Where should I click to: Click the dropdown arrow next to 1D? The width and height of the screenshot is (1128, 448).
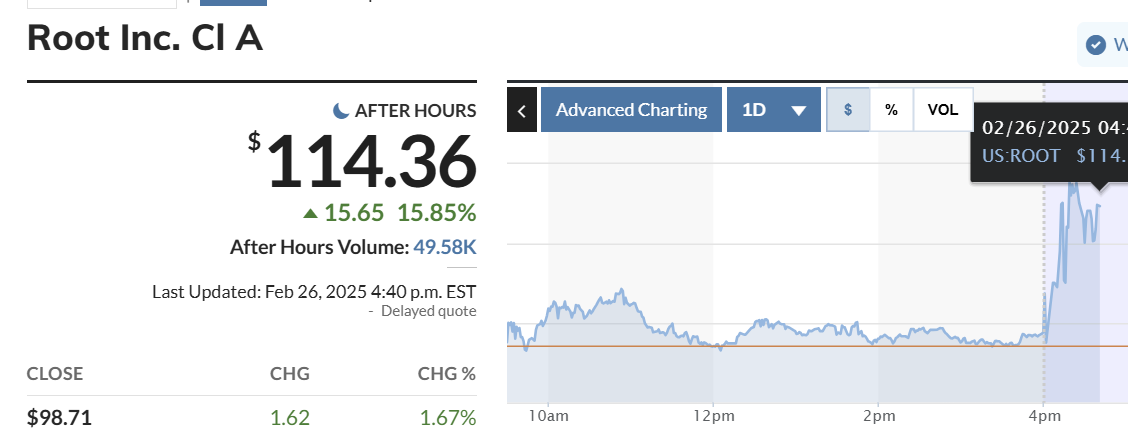pos(799,111)
